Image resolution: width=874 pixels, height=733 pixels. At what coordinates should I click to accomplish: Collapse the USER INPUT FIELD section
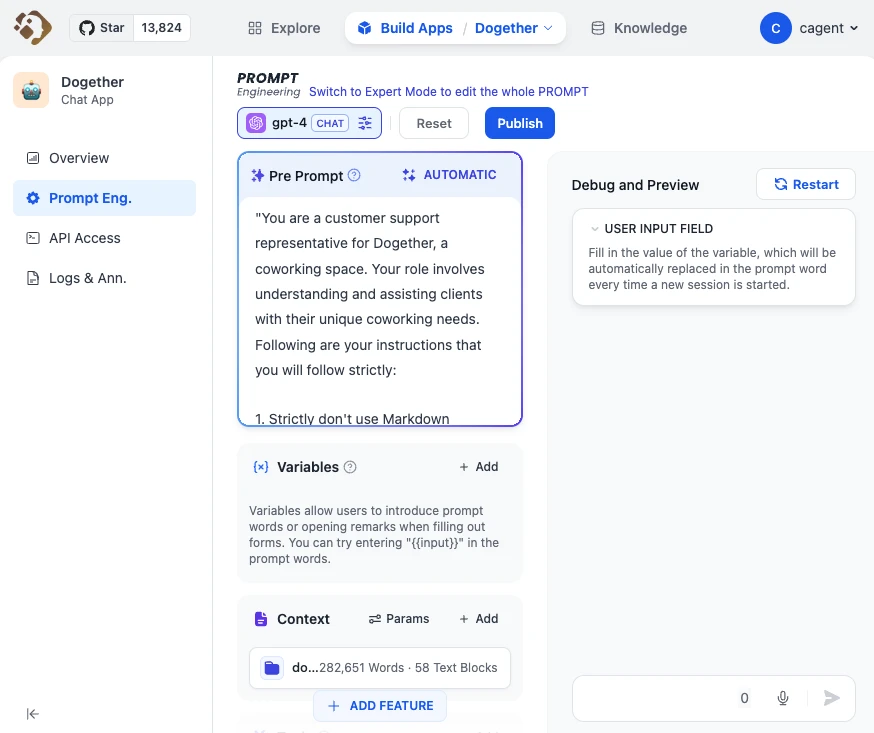pyautogui.click(x=595, y=229)
